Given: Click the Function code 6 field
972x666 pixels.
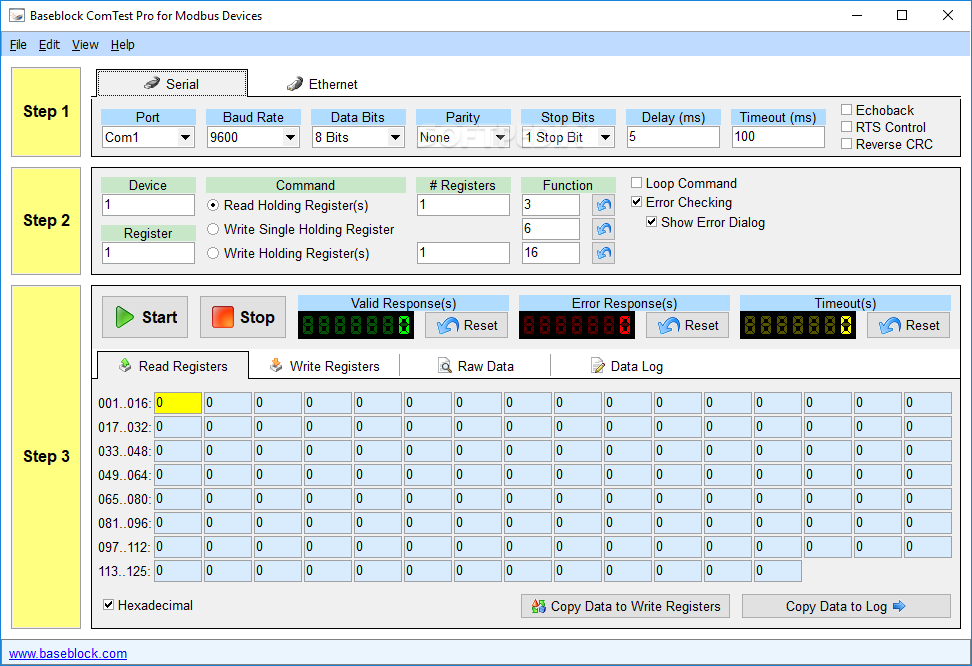Looking at the screenshot, I should 550,229.
